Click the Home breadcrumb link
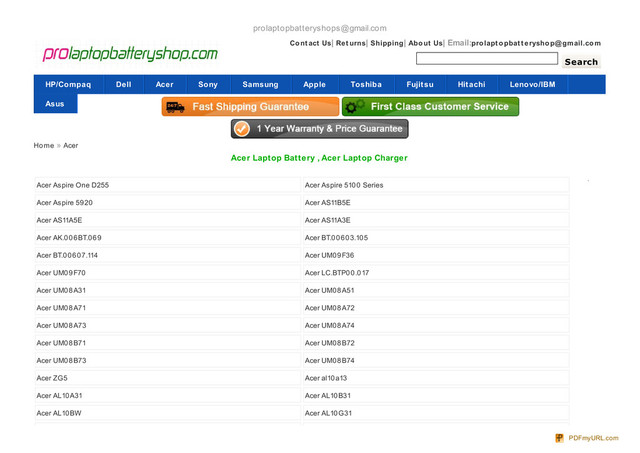This screenshot has height=453, width=640. tap(44, 146)
